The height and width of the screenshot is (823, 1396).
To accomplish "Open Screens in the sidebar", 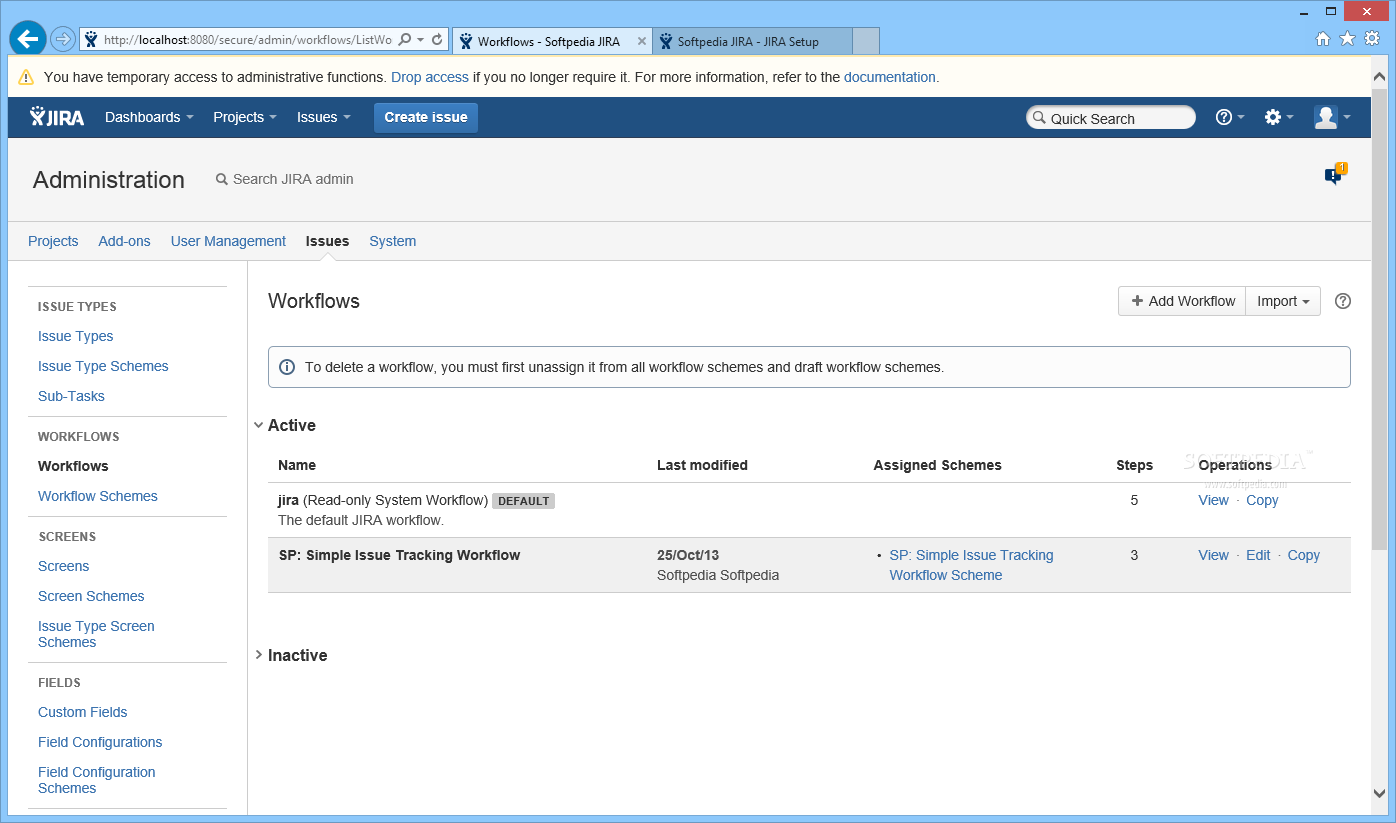I will pyautogui.click(x=63, y=566).
